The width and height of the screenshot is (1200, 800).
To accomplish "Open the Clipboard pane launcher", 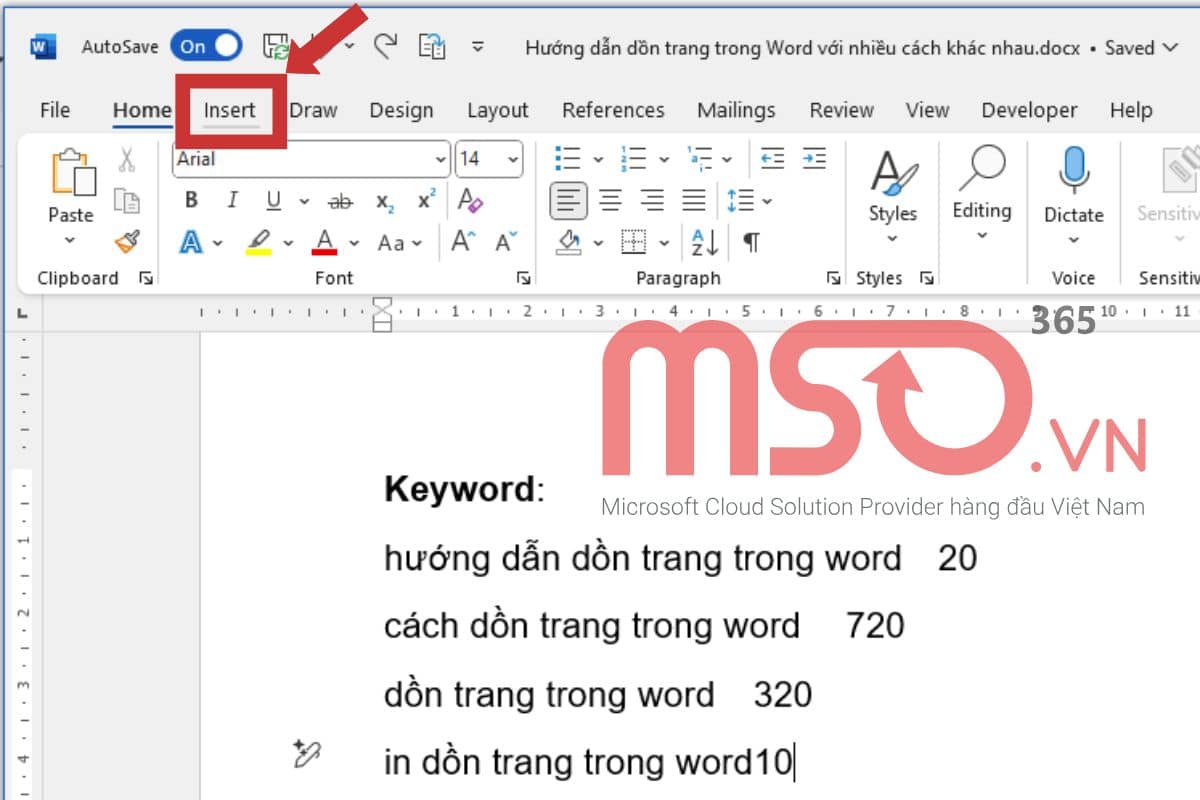I will (x=146, y=279).
